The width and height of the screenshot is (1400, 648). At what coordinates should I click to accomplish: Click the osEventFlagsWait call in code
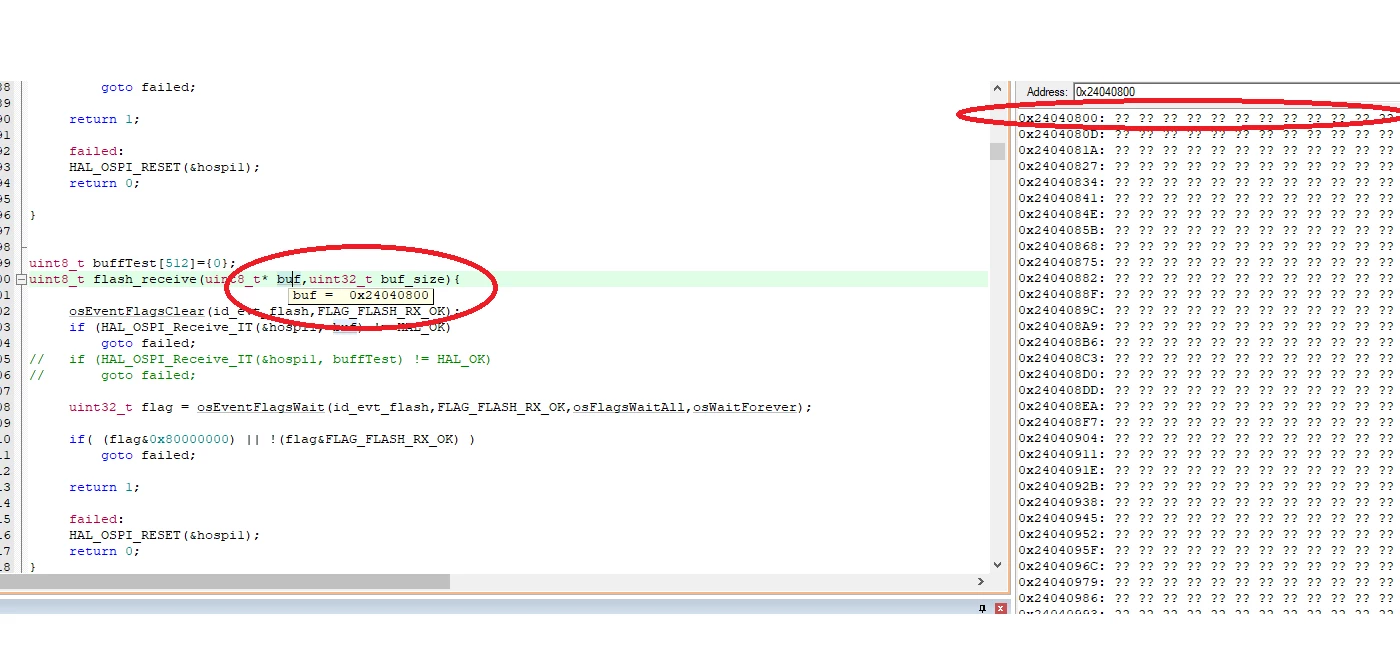point(261,407)
